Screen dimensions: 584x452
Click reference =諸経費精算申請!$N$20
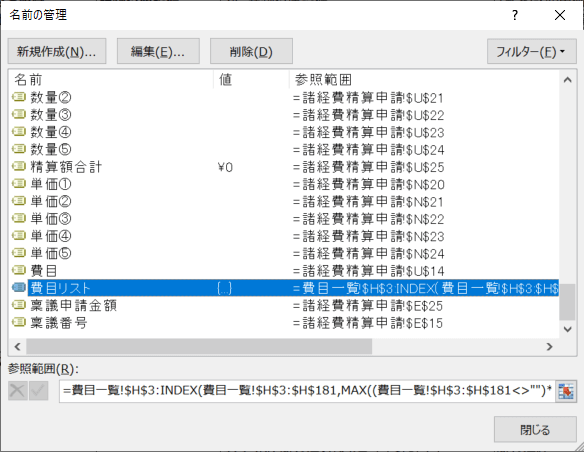click(368, 184)
